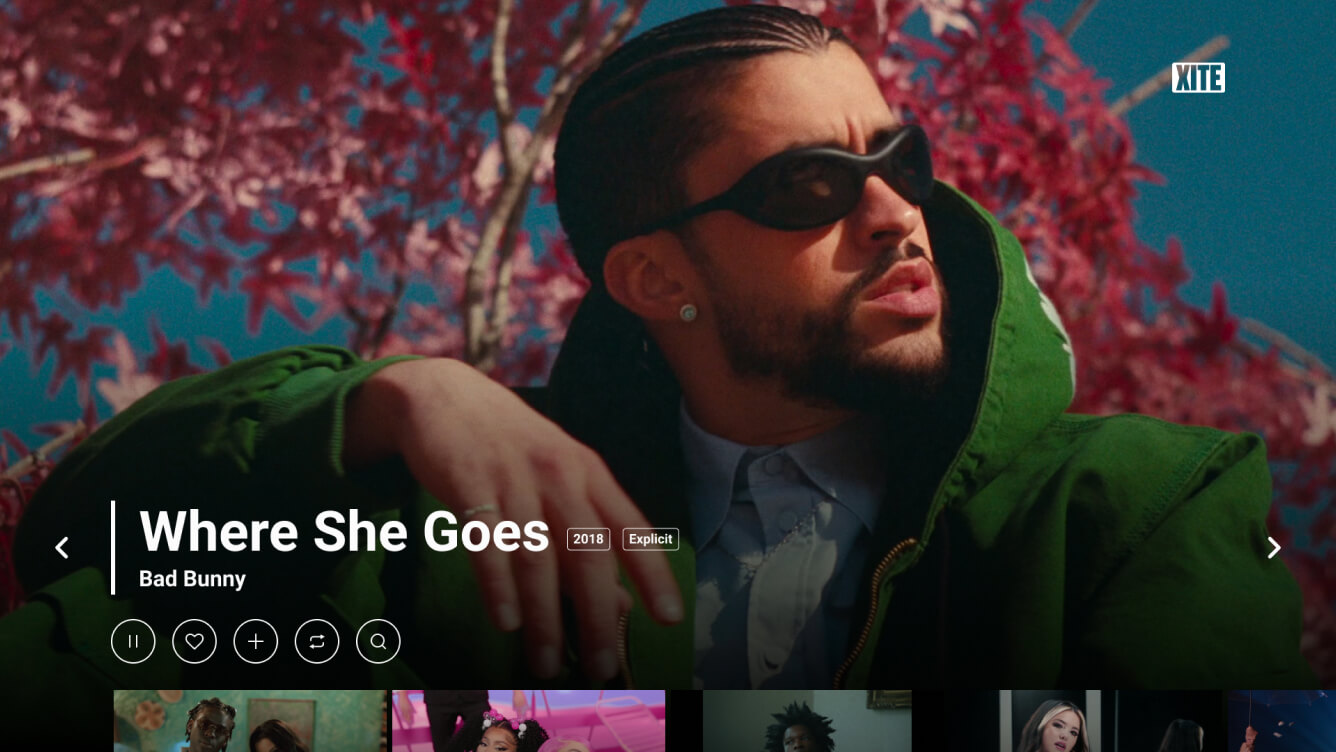
Task: Click the Explicit content badge
Action: coord(650,539)
